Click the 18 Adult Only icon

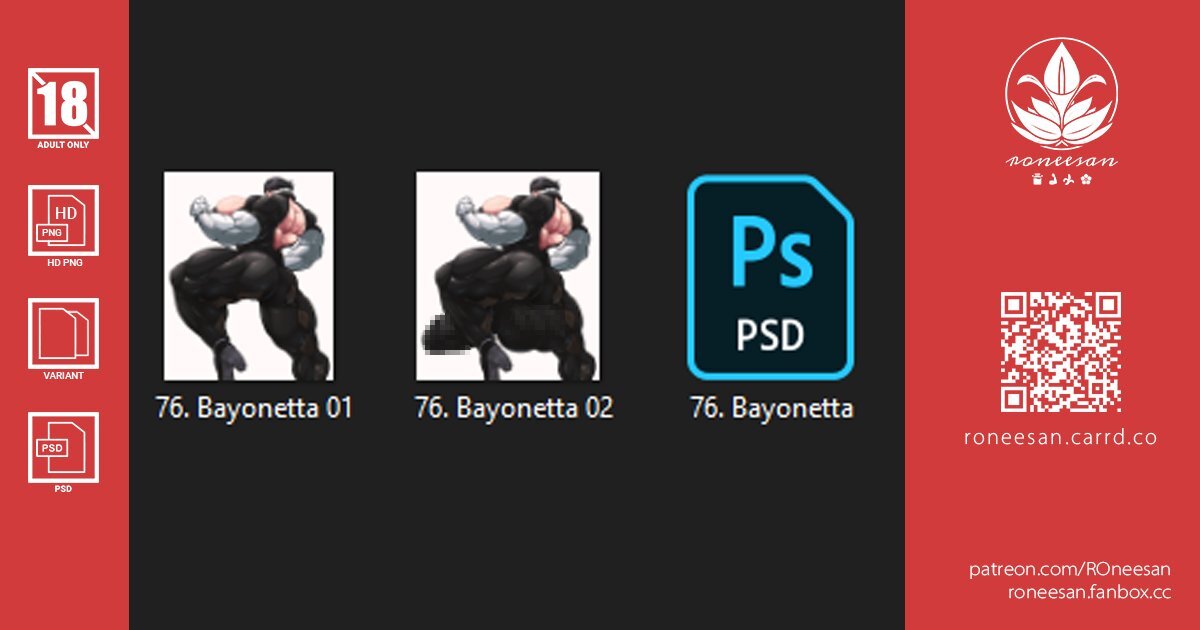pos(63,103)
